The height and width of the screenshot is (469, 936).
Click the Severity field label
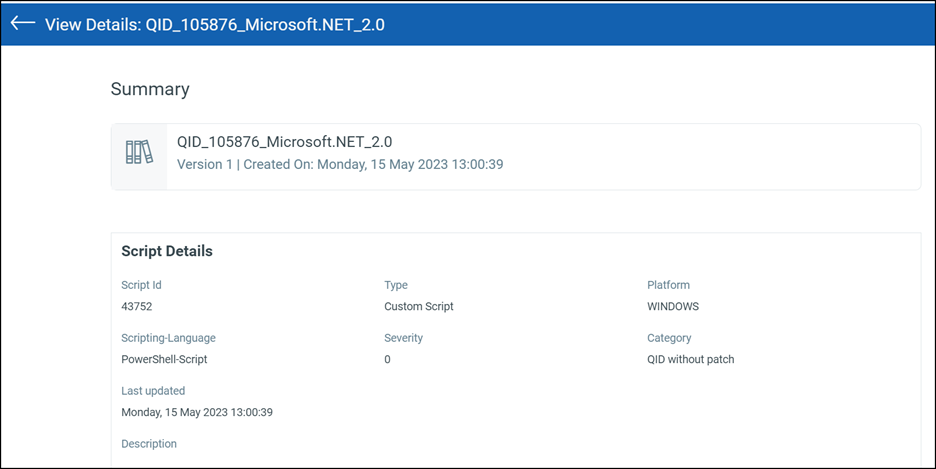tap(403, 338)
